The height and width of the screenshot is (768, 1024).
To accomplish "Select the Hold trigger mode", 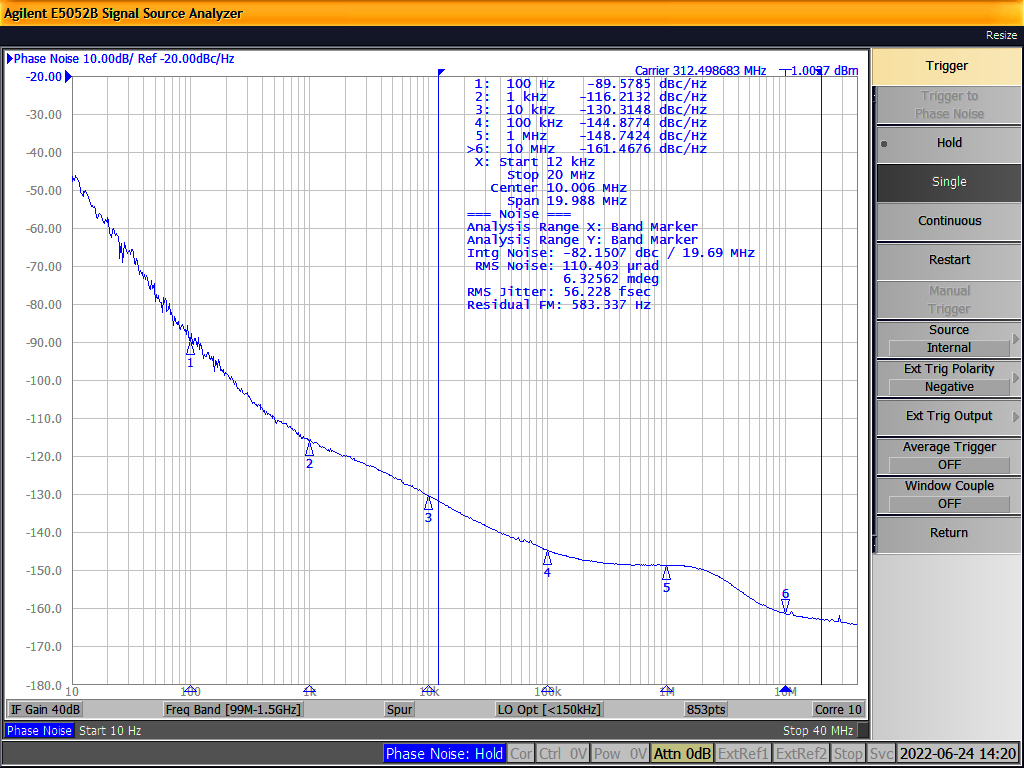I will (948, 143).
